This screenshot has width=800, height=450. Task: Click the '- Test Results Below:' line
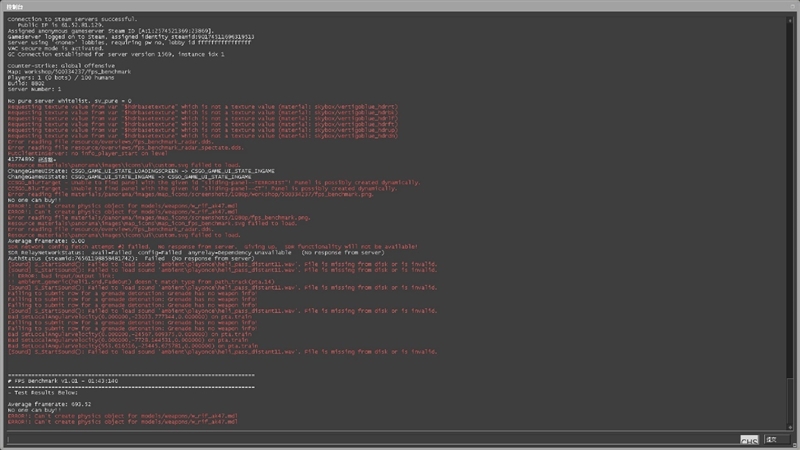(43, 393)
